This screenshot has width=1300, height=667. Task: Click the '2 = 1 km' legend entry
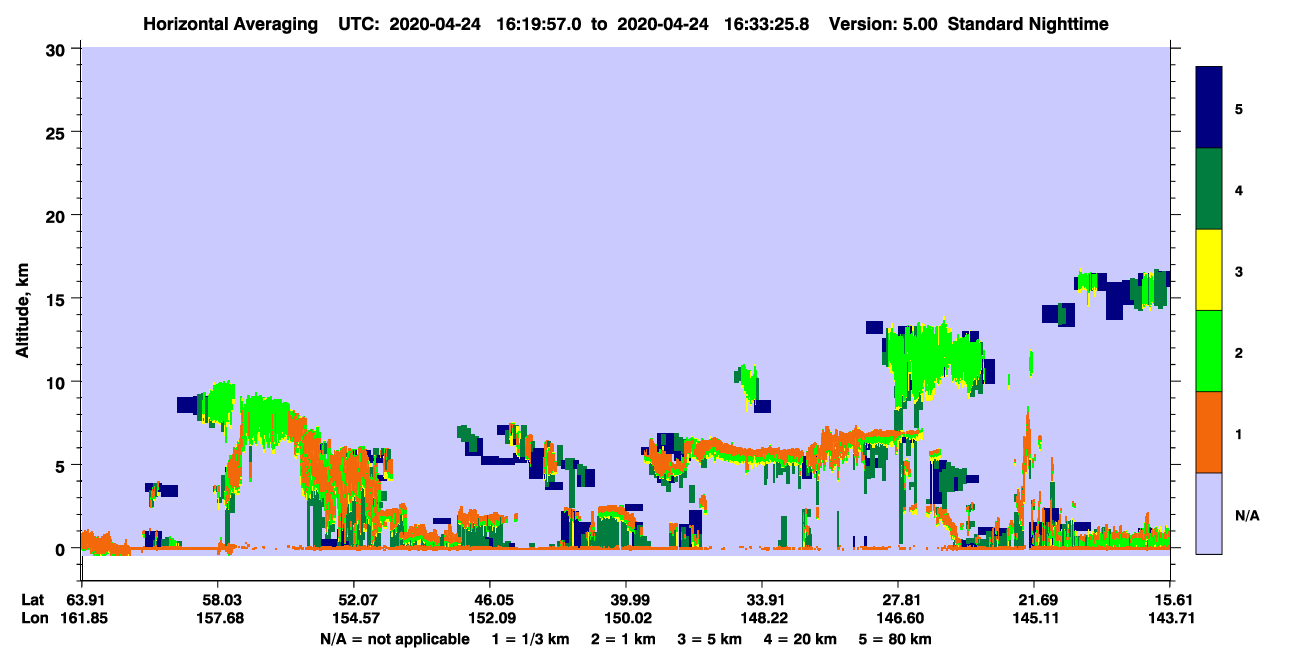click(623, 639)
